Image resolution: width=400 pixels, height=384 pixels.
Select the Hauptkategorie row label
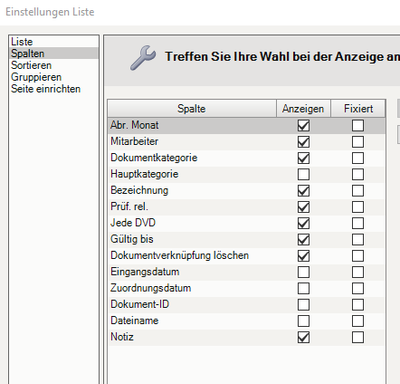click(x=144, y=174)
